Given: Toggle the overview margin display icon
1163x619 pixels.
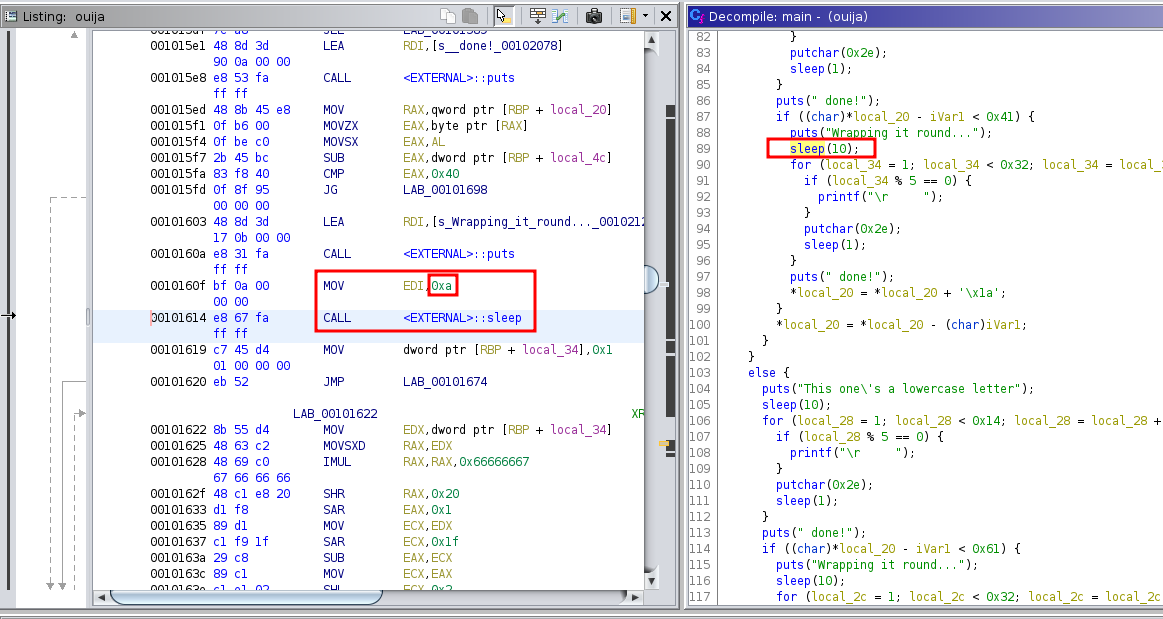Looking at the screenshot, I should pyautogui.click(x=627, y=16).
